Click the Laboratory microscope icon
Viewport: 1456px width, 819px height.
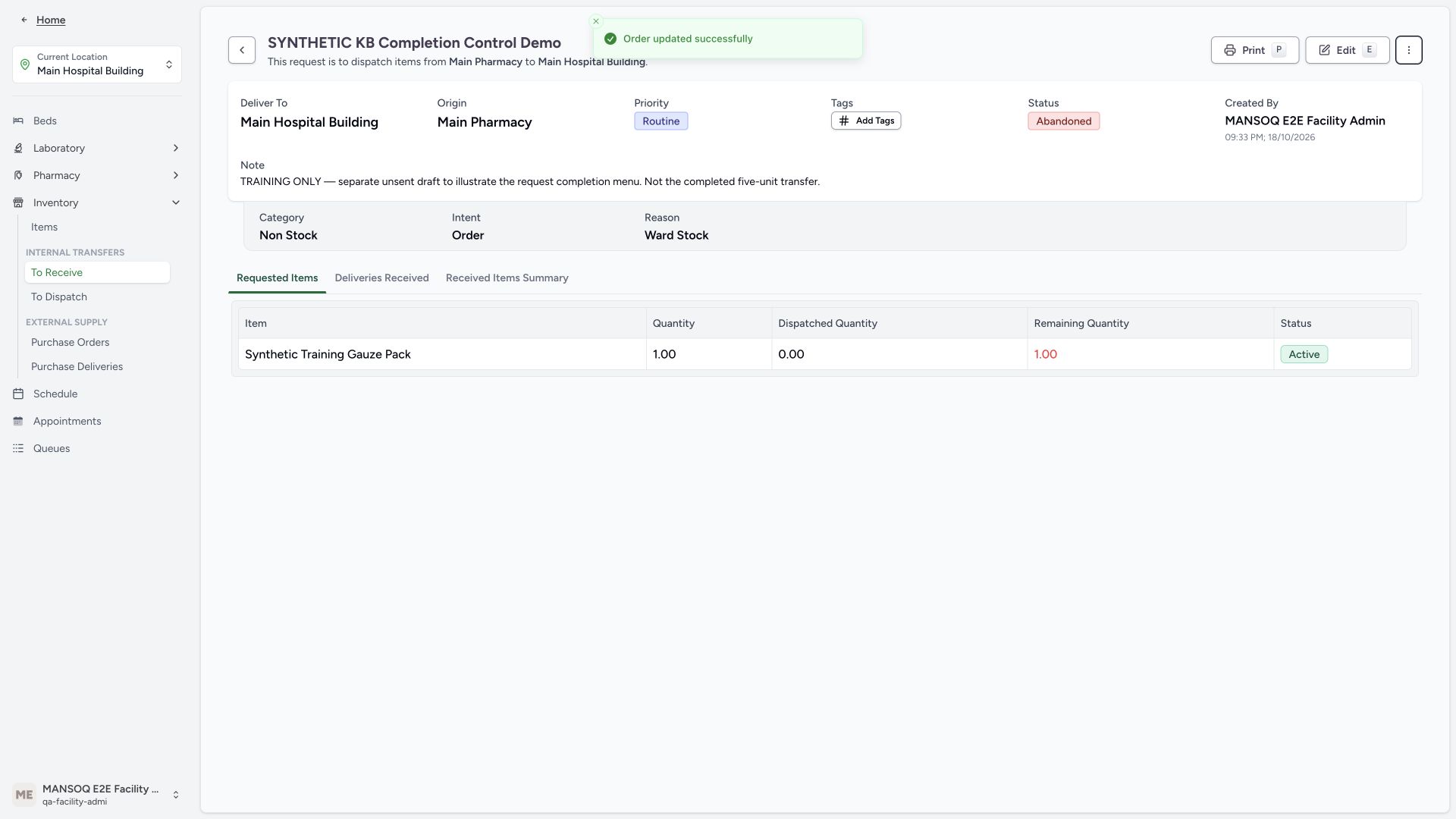[x=18, y=148]
